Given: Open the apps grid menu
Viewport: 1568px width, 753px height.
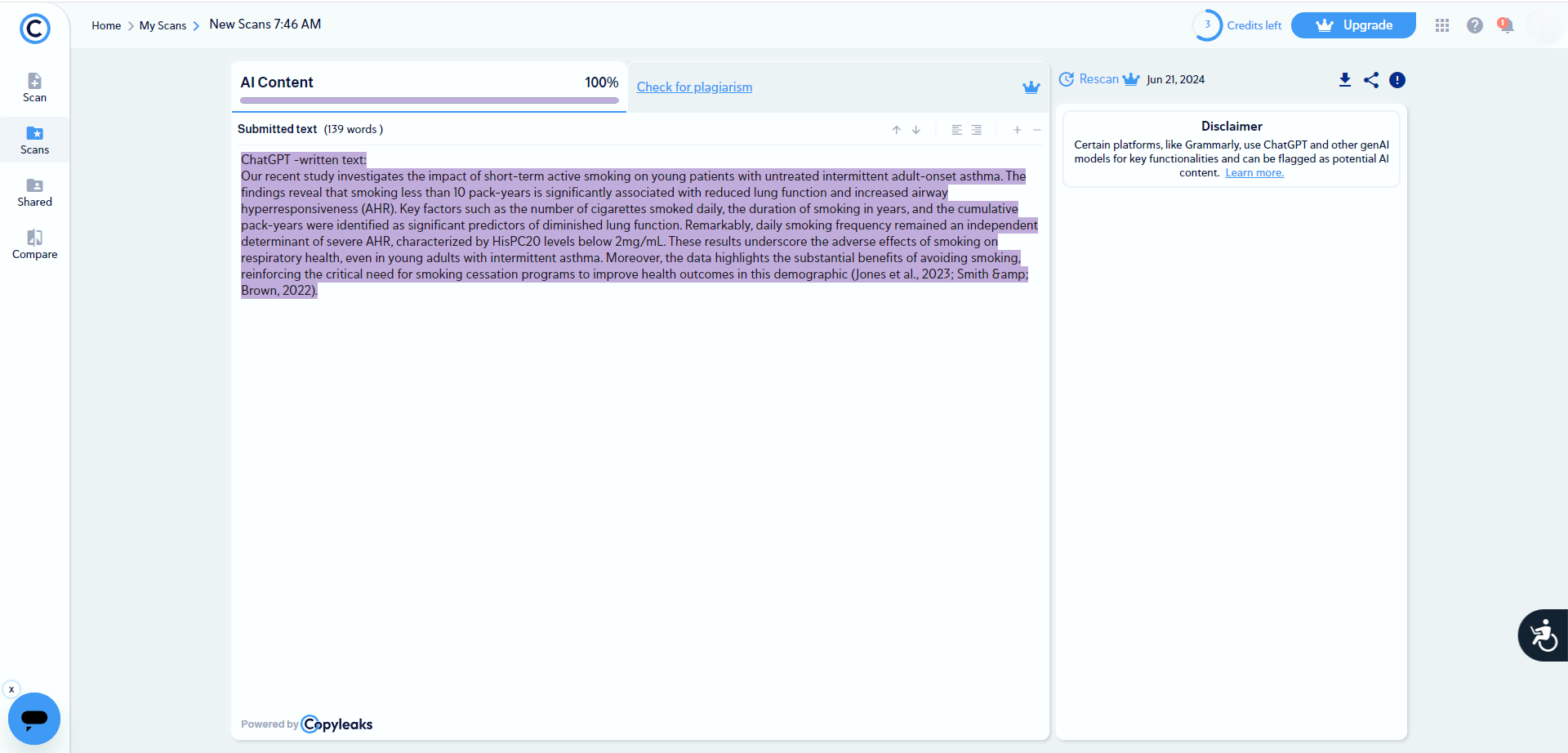Looking at the screenshot, I should pyautogui.click(x=1442, y=25).
